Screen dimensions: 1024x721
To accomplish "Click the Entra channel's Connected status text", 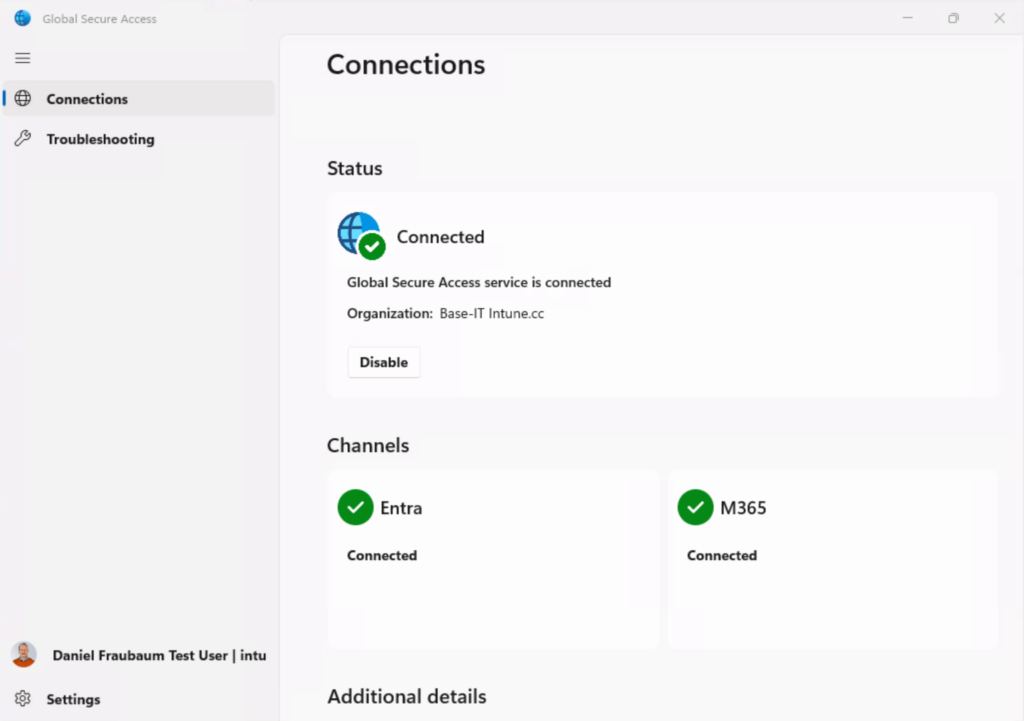I will pos(382,555).
